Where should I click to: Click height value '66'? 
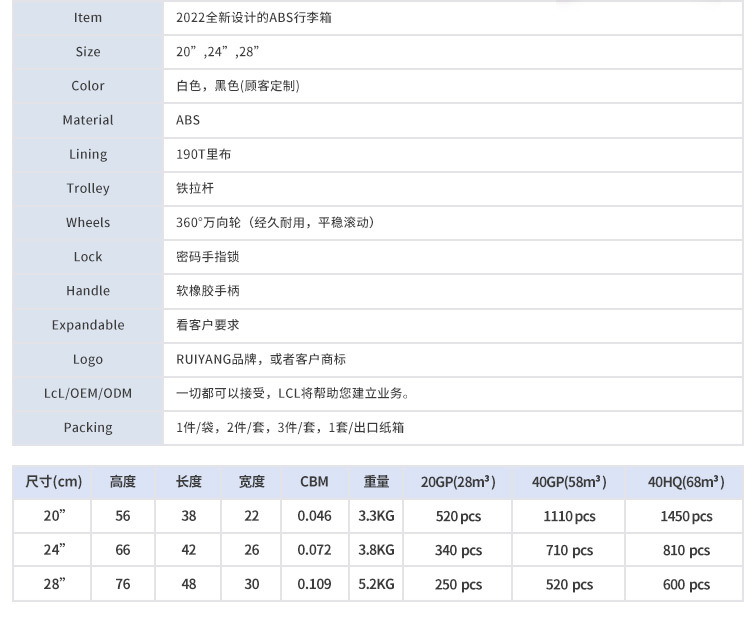[x=123, y=550]
